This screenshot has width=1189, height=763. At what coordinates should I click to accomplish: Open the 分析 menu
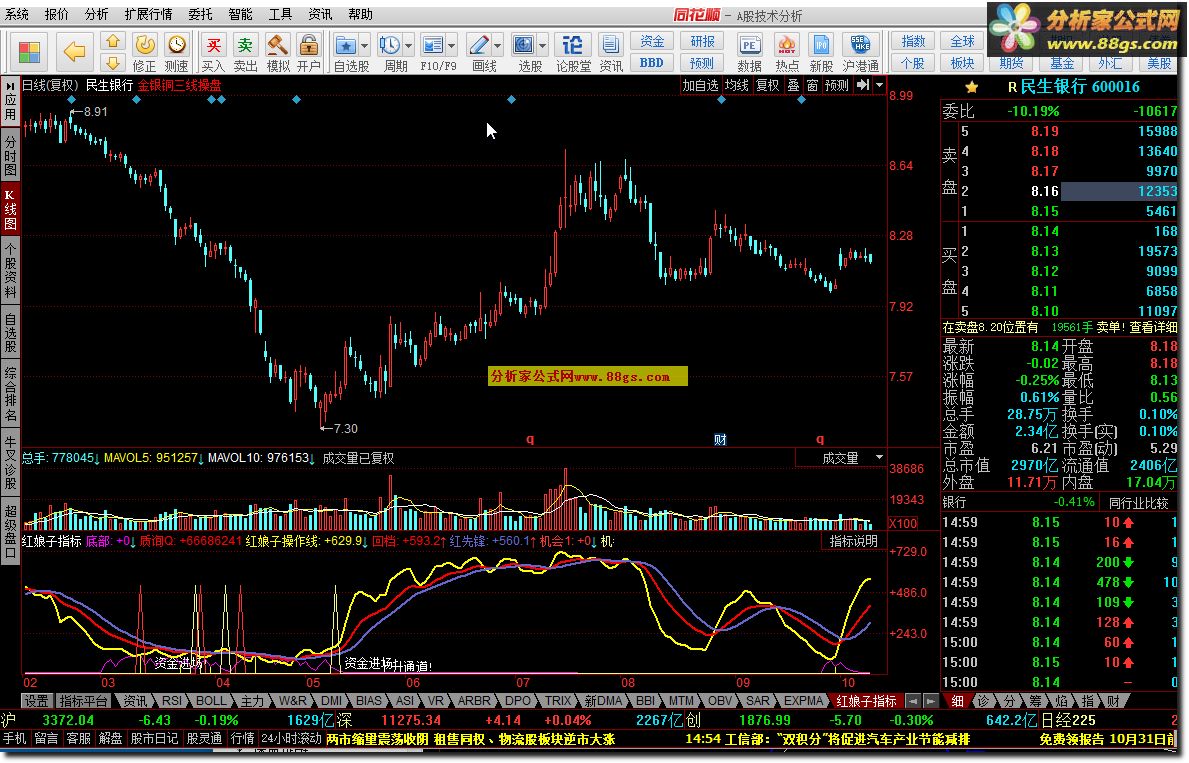96,14
